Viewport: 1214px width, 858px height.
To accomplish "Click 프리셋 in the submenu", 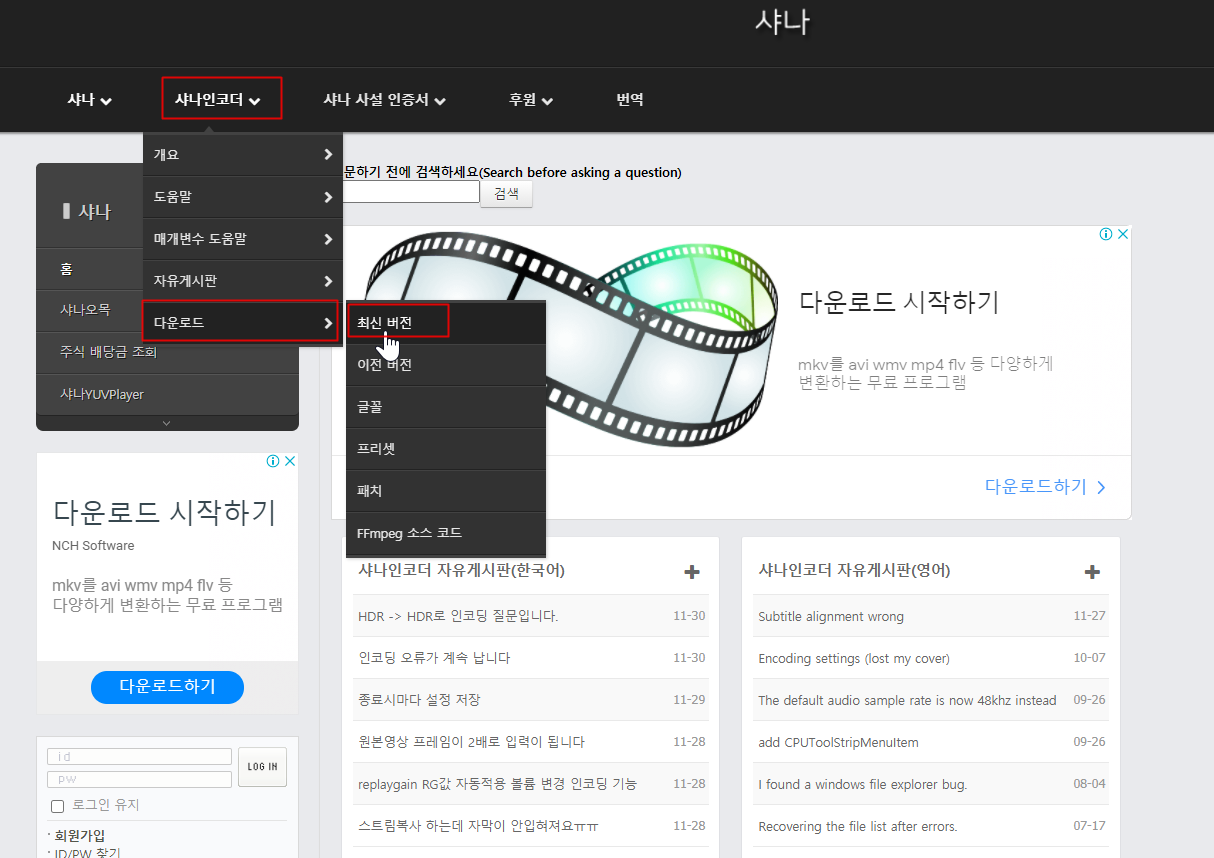I will pos(446,449).
